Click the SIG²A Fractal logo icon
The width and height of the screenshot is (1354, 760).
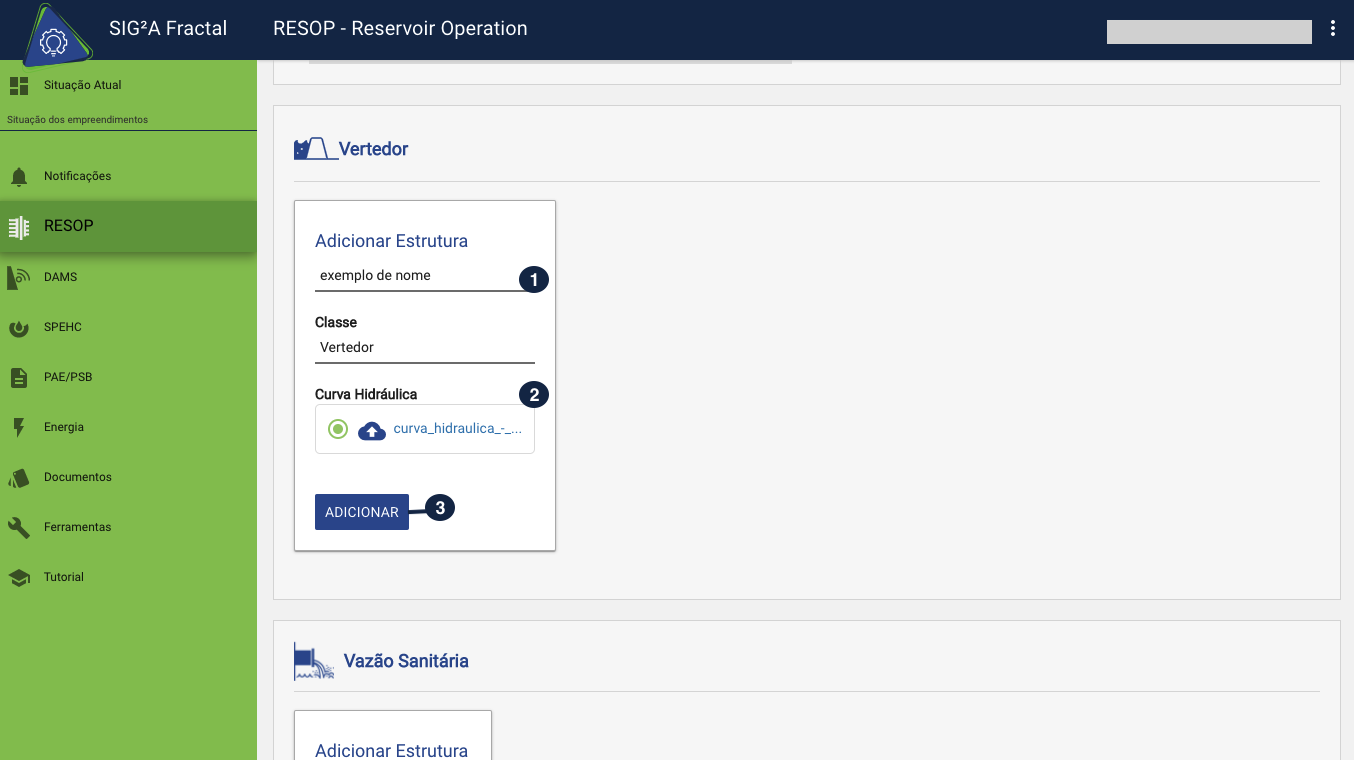point(52,38)
